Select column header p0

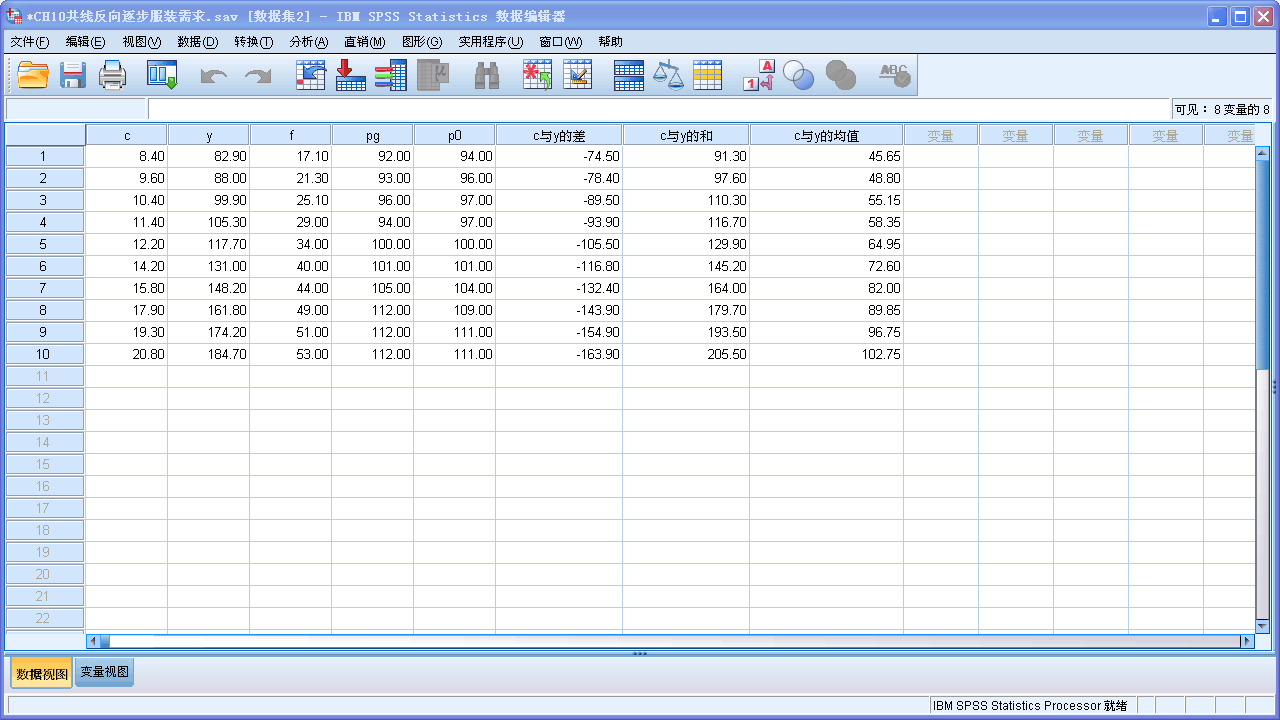454,135
